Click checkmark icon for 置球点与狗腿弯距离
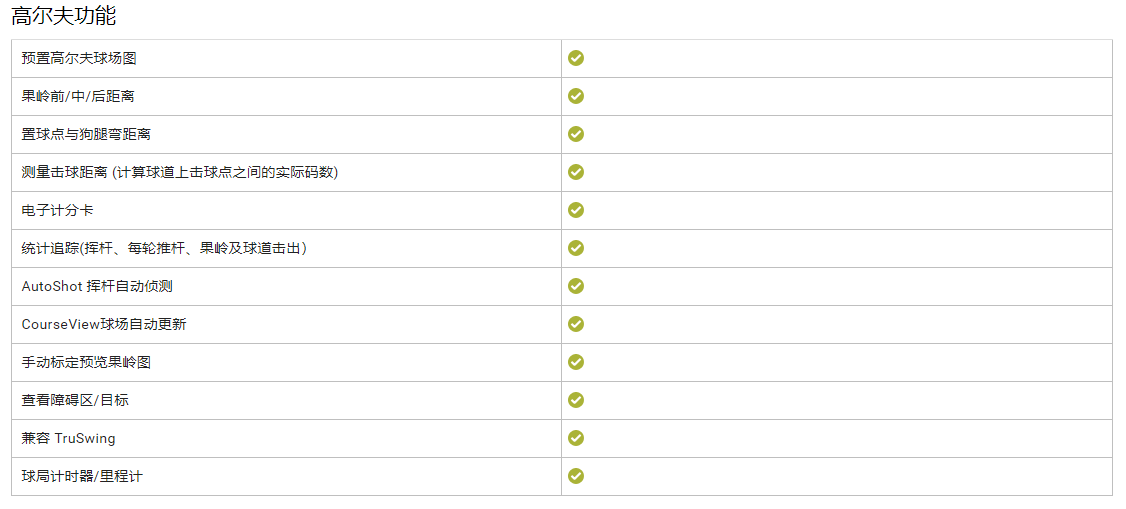 point(576,134)
